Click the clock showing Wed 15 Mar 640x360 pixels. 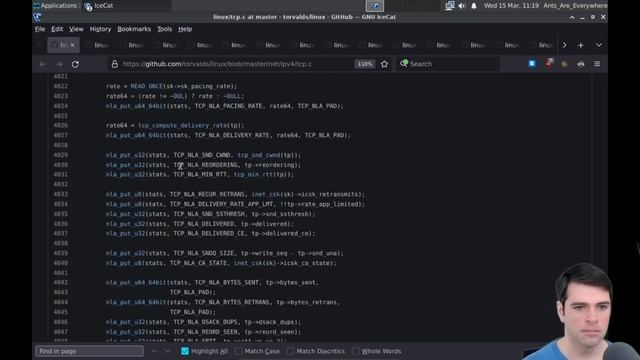tap(511, 6)
